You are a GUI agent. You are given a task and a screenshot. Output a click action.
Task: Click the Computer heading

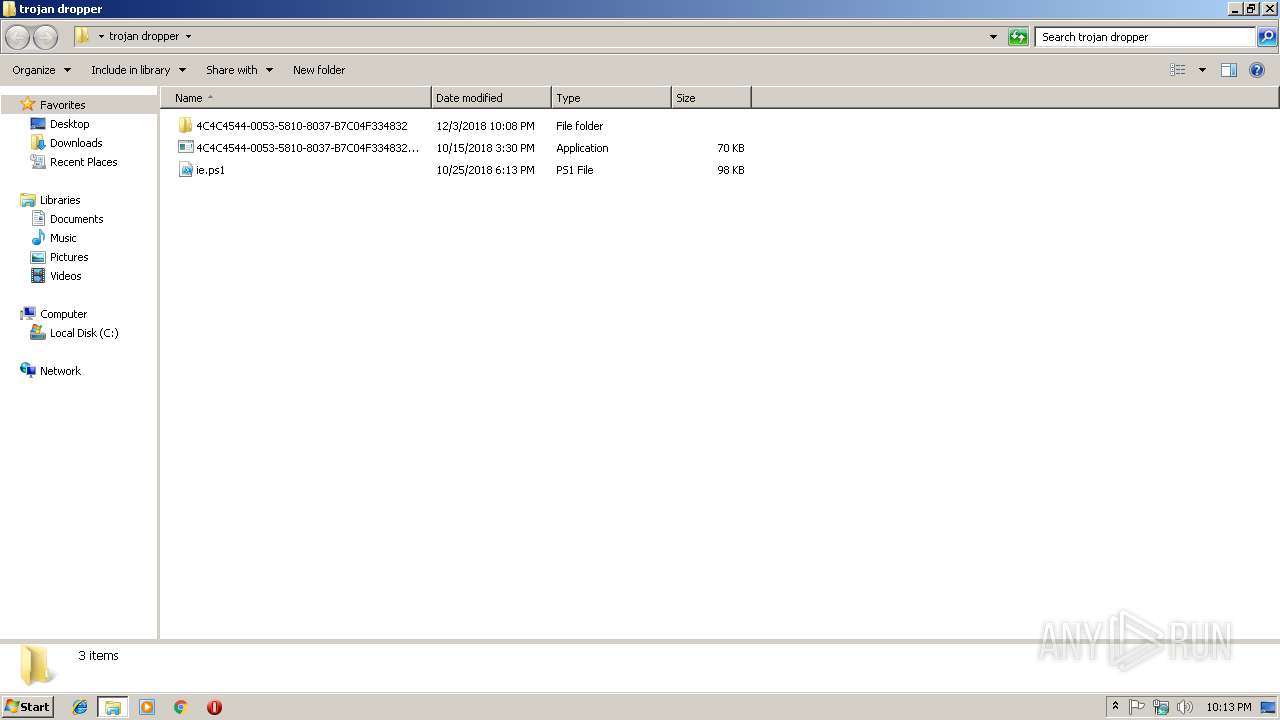point(63,314)
